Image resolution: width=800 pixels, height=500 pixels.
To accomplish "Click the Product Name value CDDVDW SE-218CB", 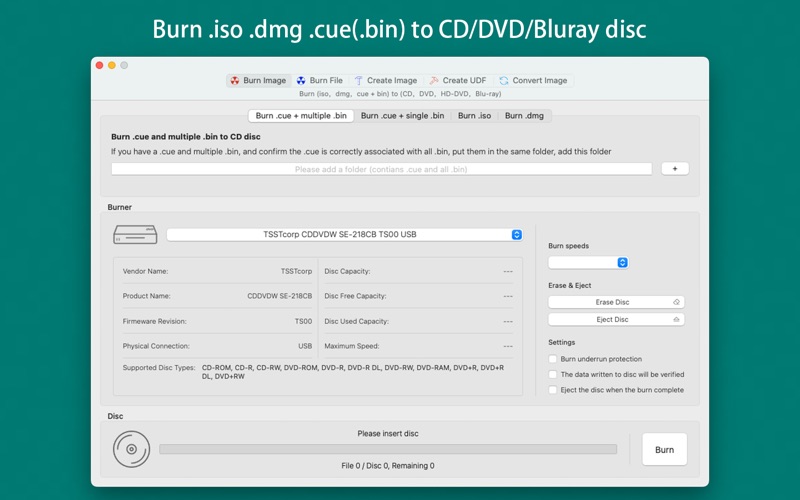I will [x=280, y=296].
